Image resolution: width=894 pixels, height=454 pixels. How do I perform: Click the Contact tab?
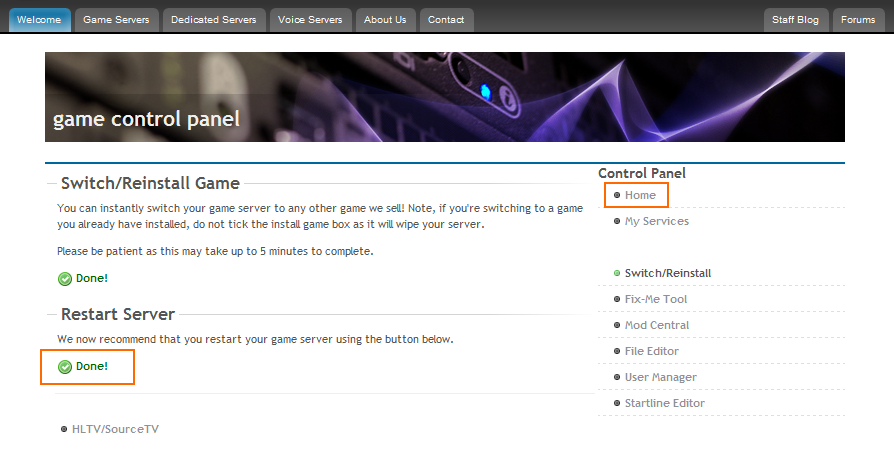click(446, 20)
